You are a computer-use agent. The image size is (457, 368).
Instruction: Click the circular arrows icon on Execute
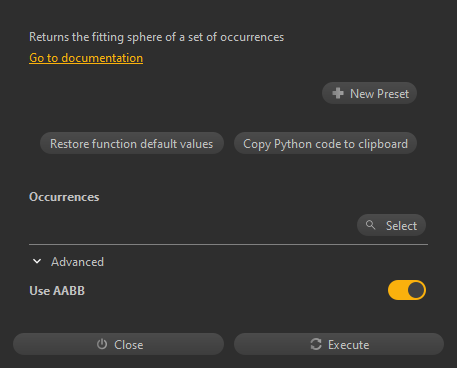click(x=316, y=344)
